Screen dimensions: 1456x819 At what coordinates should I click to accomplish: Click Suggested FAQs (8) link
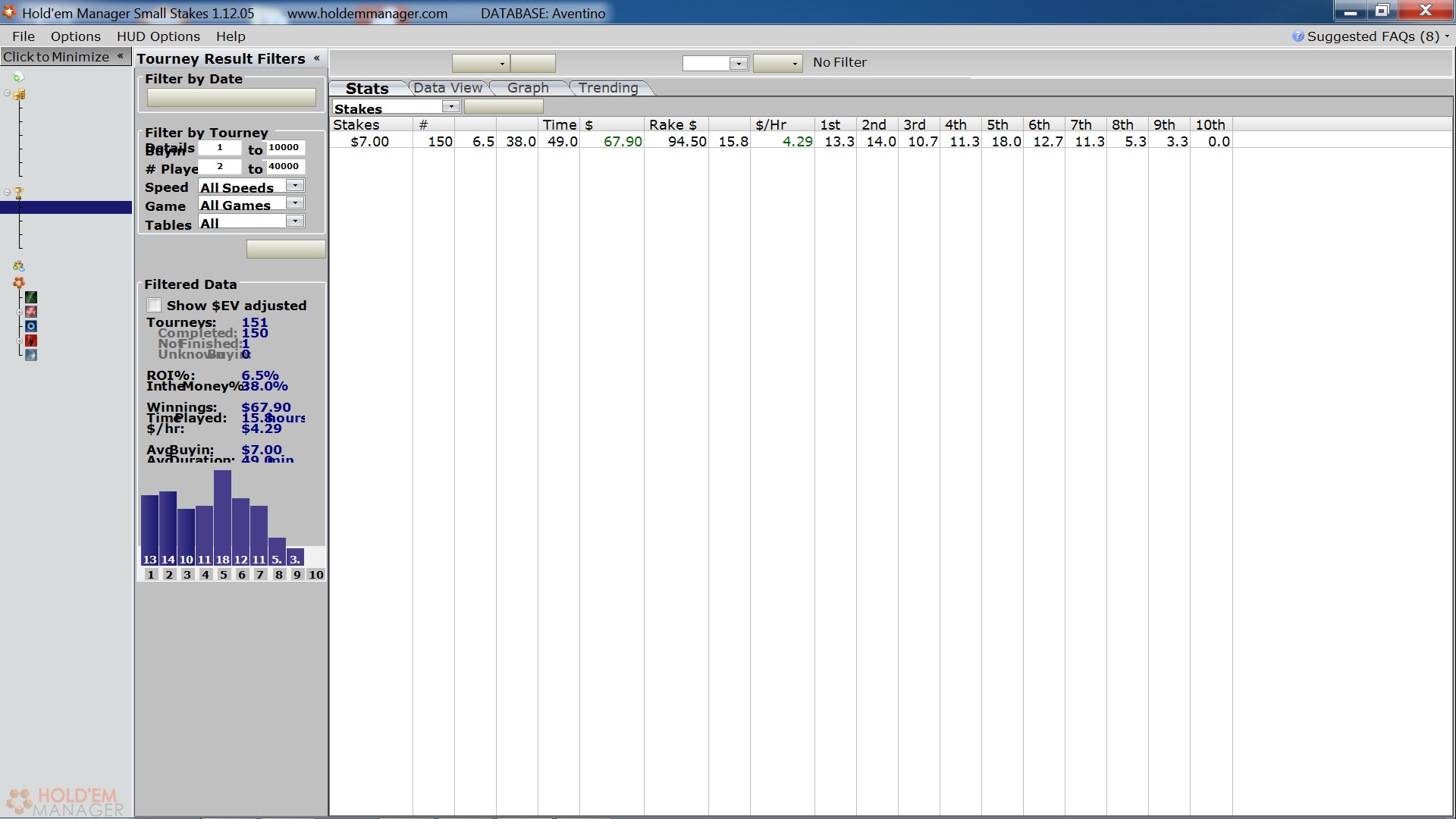[1373, 36]
